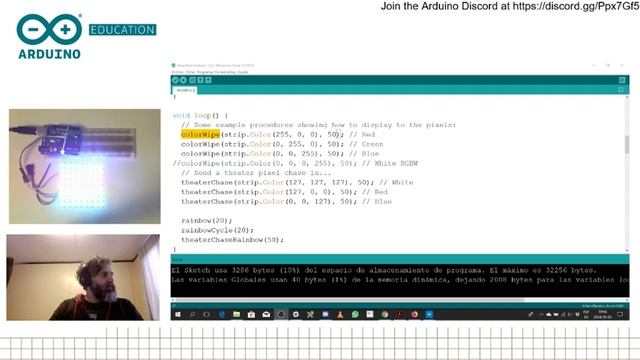Click the console line 'El Sketch usa 3286 bytes'

[384, 270]
